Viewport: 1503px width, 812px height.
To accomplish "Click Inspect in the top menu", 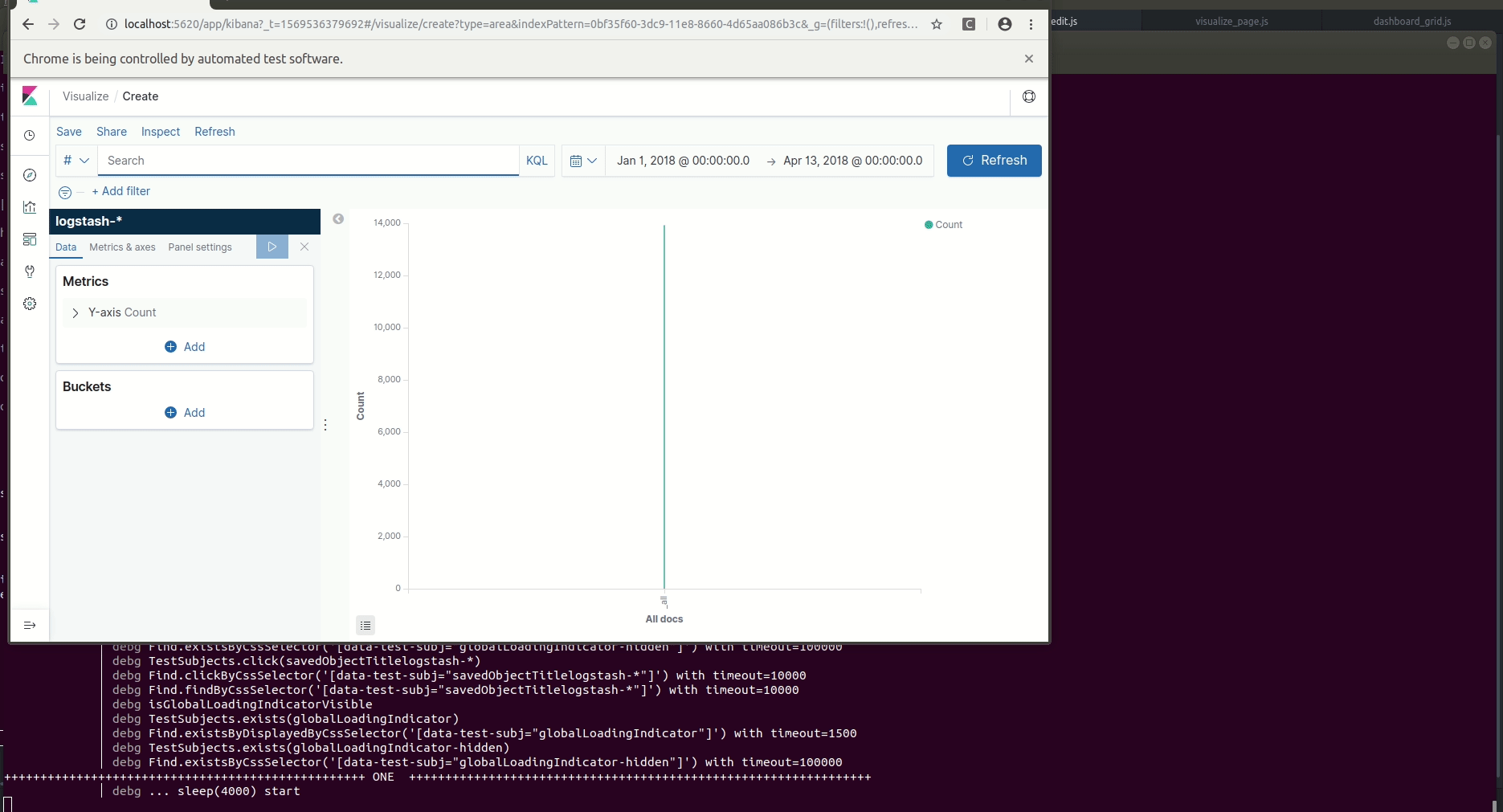I will 161,132.
